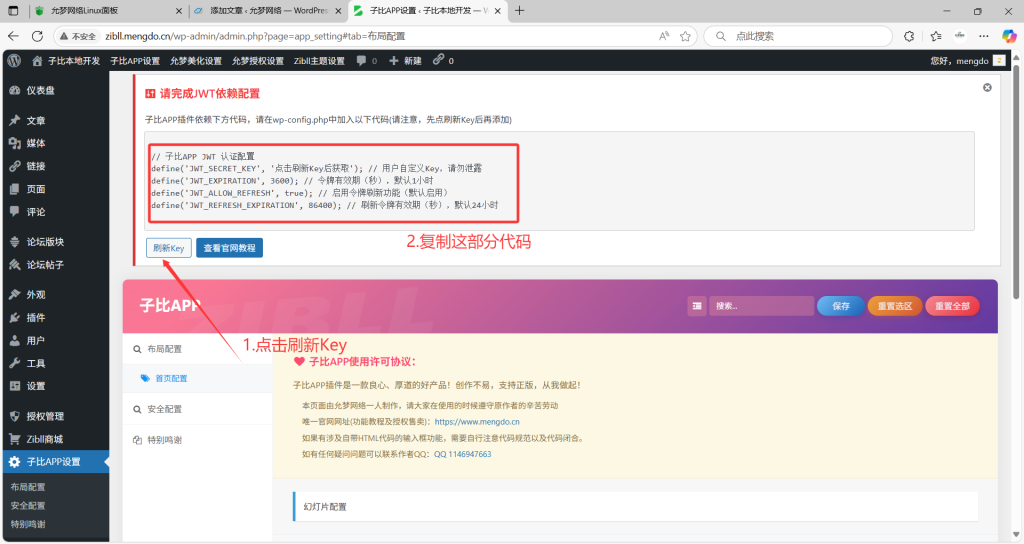This screenshot has height=544, width=1024.
Task: Open comments bubble in admin bar
Action: click(x=366, y=61)
